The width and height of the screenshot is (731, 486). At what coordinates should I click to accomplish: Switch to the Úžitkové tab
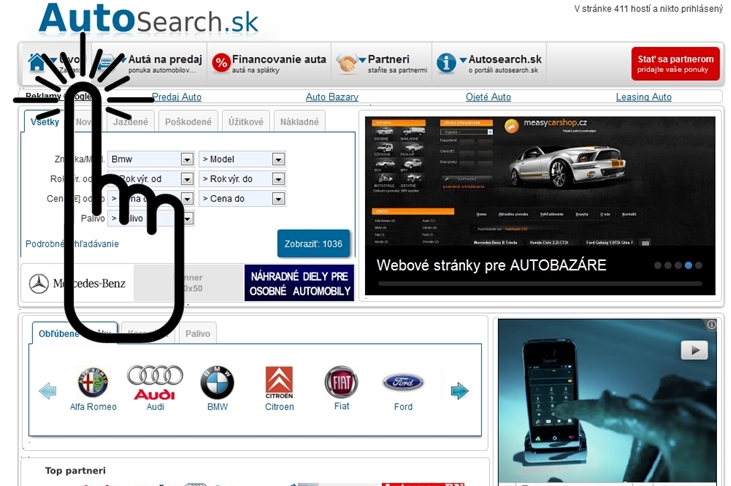[x=246, y=122]
